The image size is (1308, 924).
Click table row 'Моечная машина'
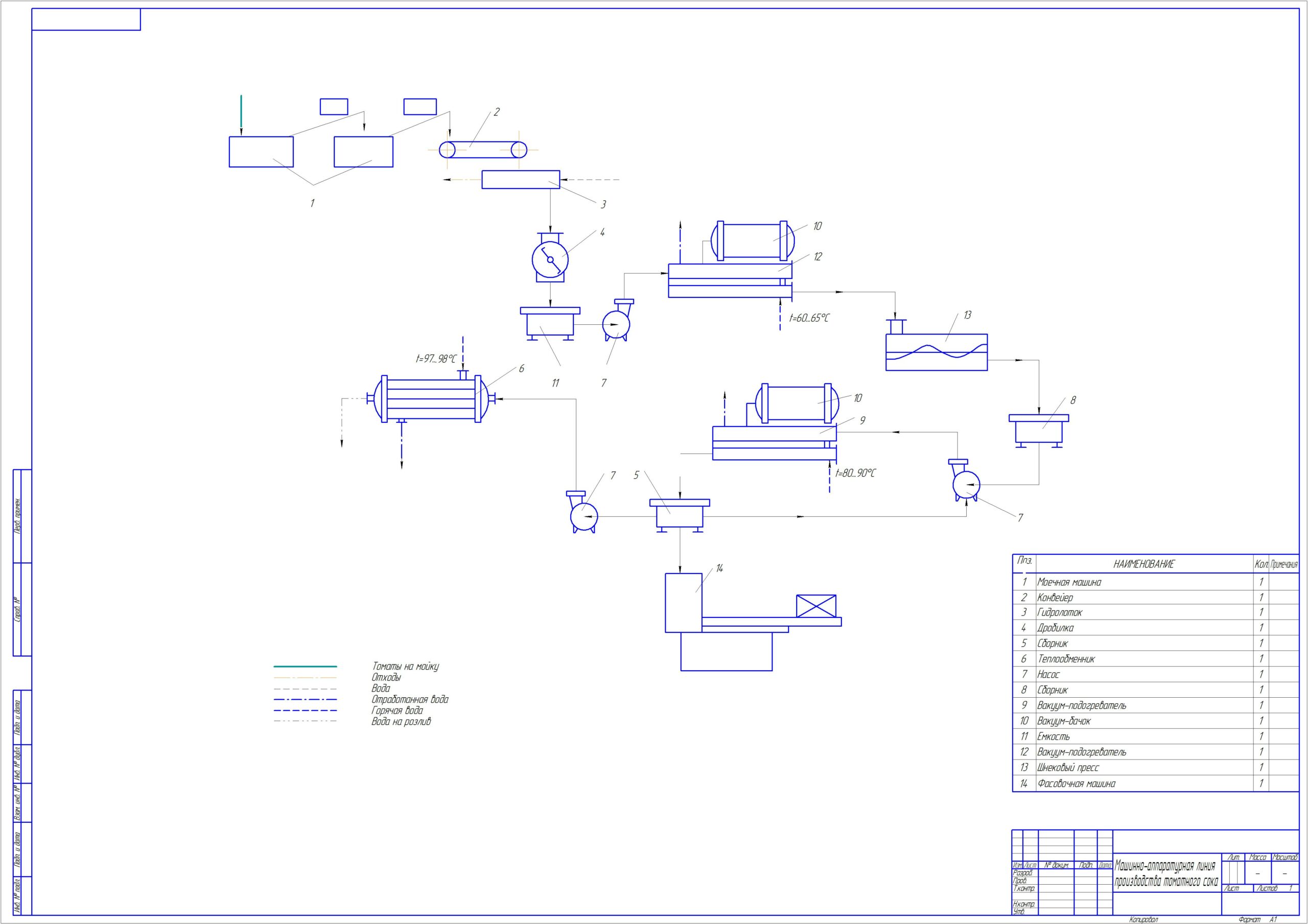click(1155, 582)
